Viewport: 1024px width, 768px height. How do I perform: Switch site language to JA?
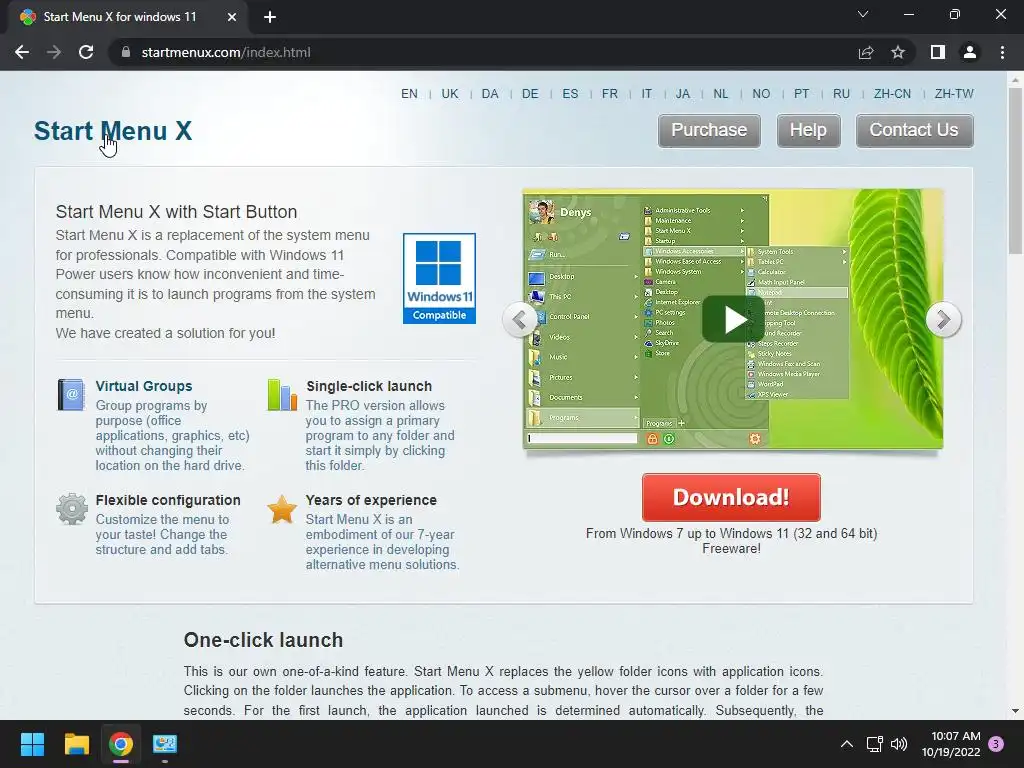tap(683, 93)
